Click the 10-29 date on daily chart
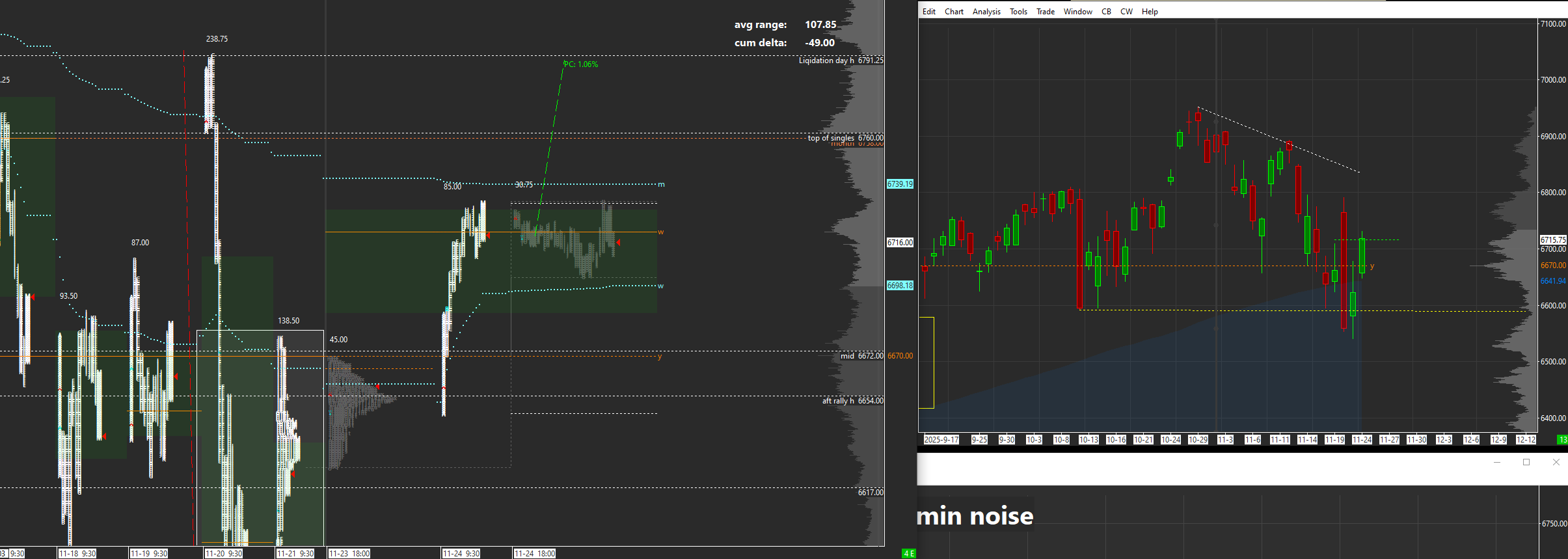The width and height of the screenshot is (1568, 559). 1198,440
